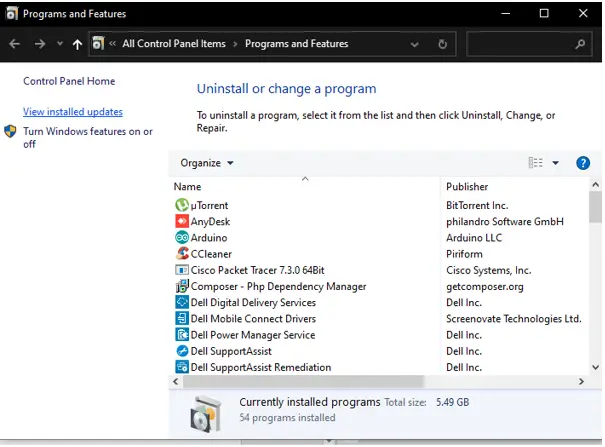Click the horizontal scrollbar right arrow
The width and height of the screenshot is (605, 447).
581,381
